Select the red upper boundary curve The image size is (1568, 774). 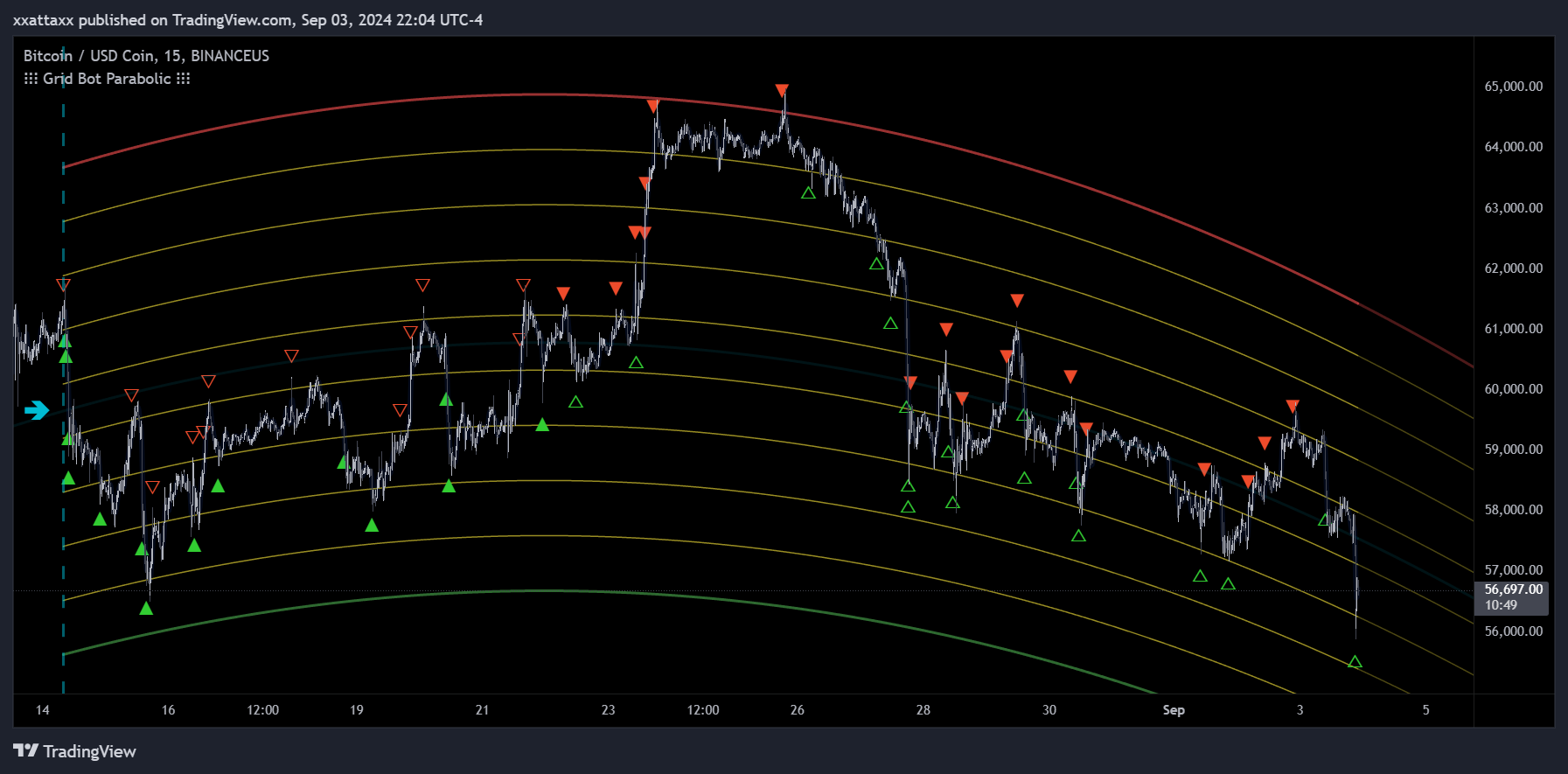click(542, 94)
